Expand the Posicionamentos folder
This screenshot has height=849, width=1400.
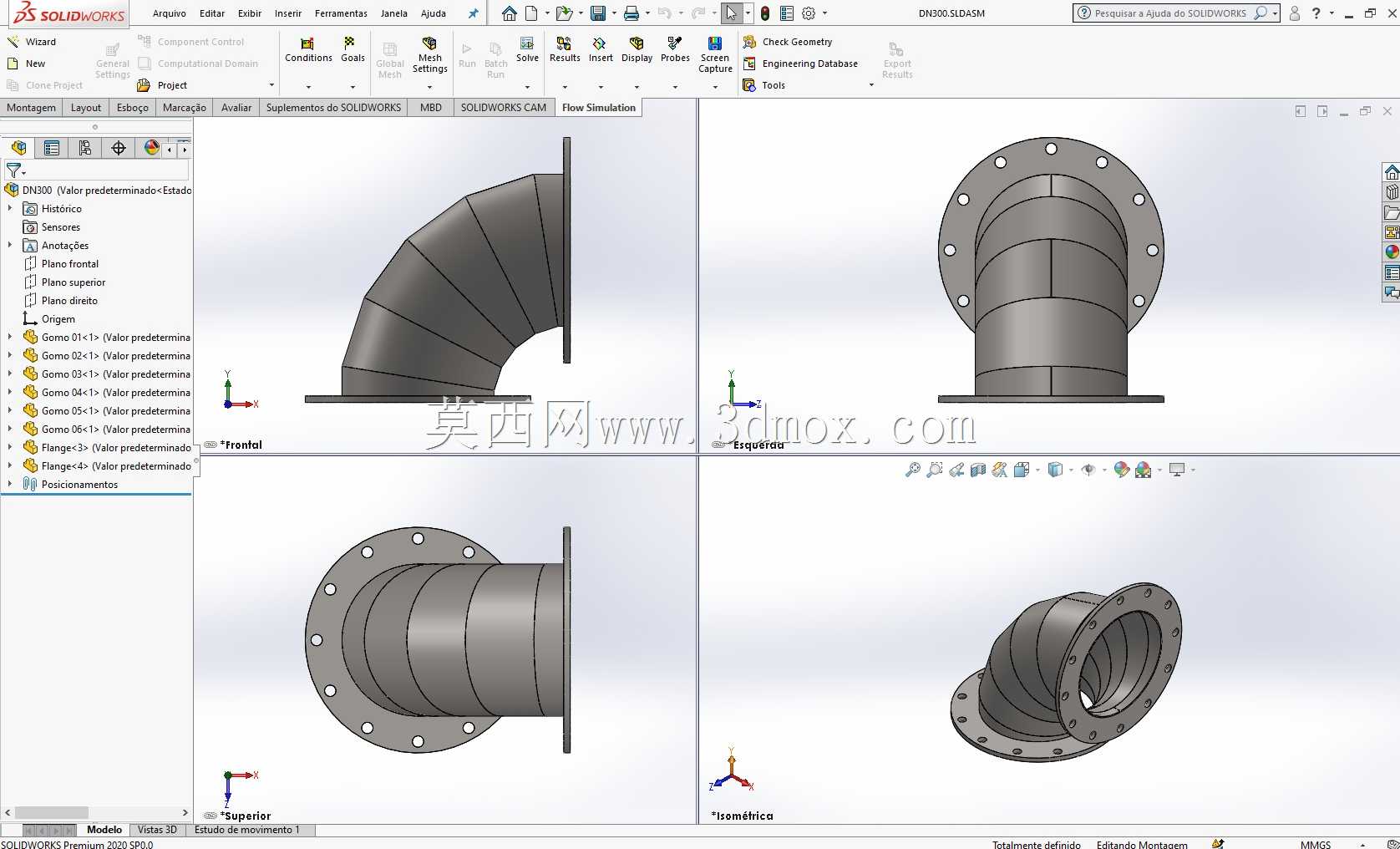pyautogui.click(x=10, y=485)
